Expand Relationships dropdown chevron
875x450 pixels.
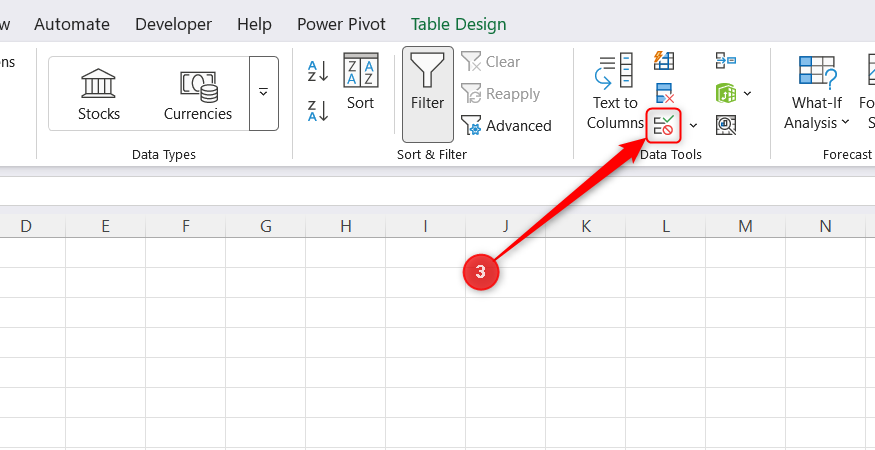(x=748, y=93)
